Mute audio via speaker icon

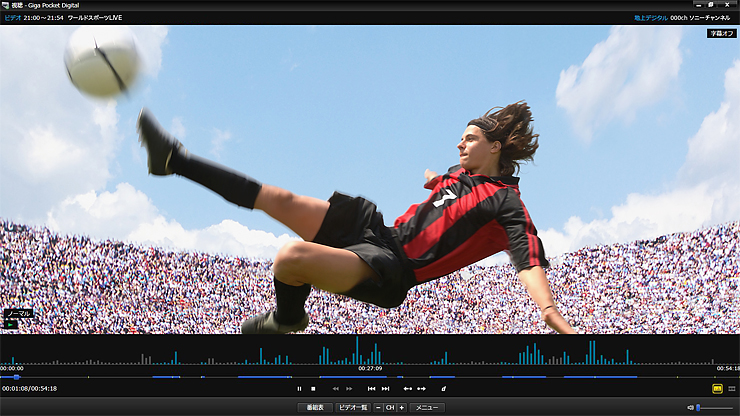[690, 408]
